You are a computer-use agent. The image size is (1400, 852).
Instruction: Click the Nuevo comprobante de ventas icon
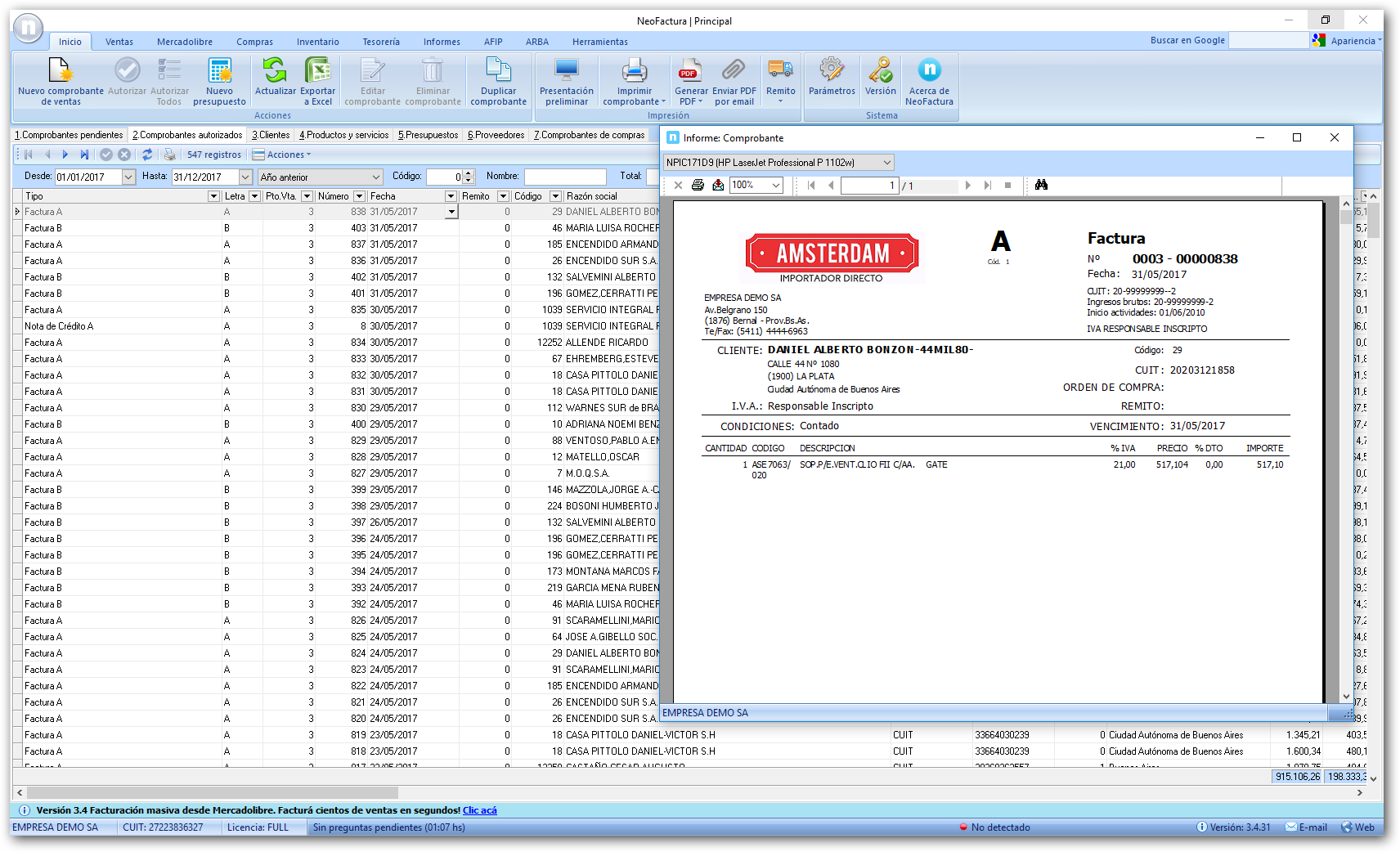[61, 79]
